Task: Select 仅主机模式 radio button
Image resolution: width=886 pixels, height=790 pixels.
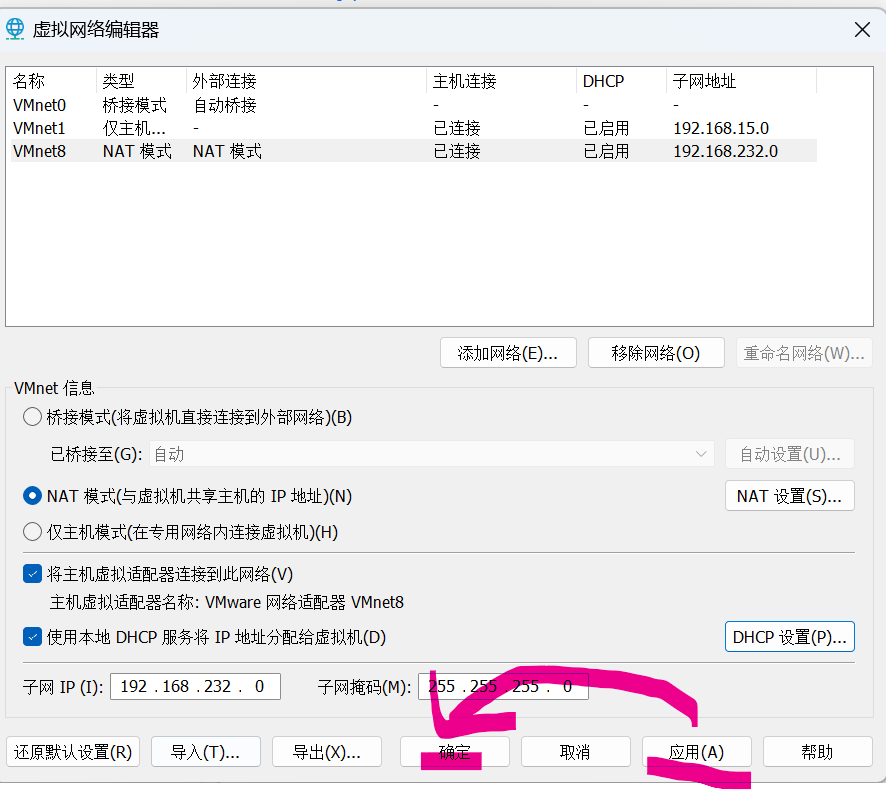Action: pos(32,531)
